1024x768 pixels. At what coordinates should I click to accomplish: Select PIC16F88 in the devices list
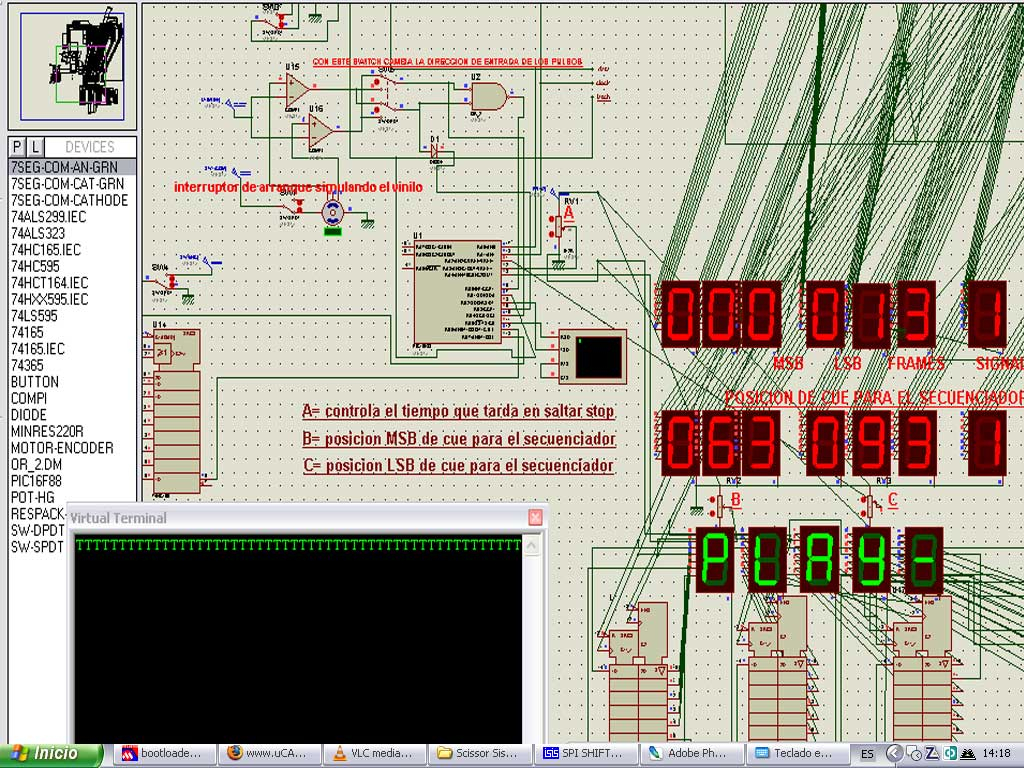click(x=45, y=480)
